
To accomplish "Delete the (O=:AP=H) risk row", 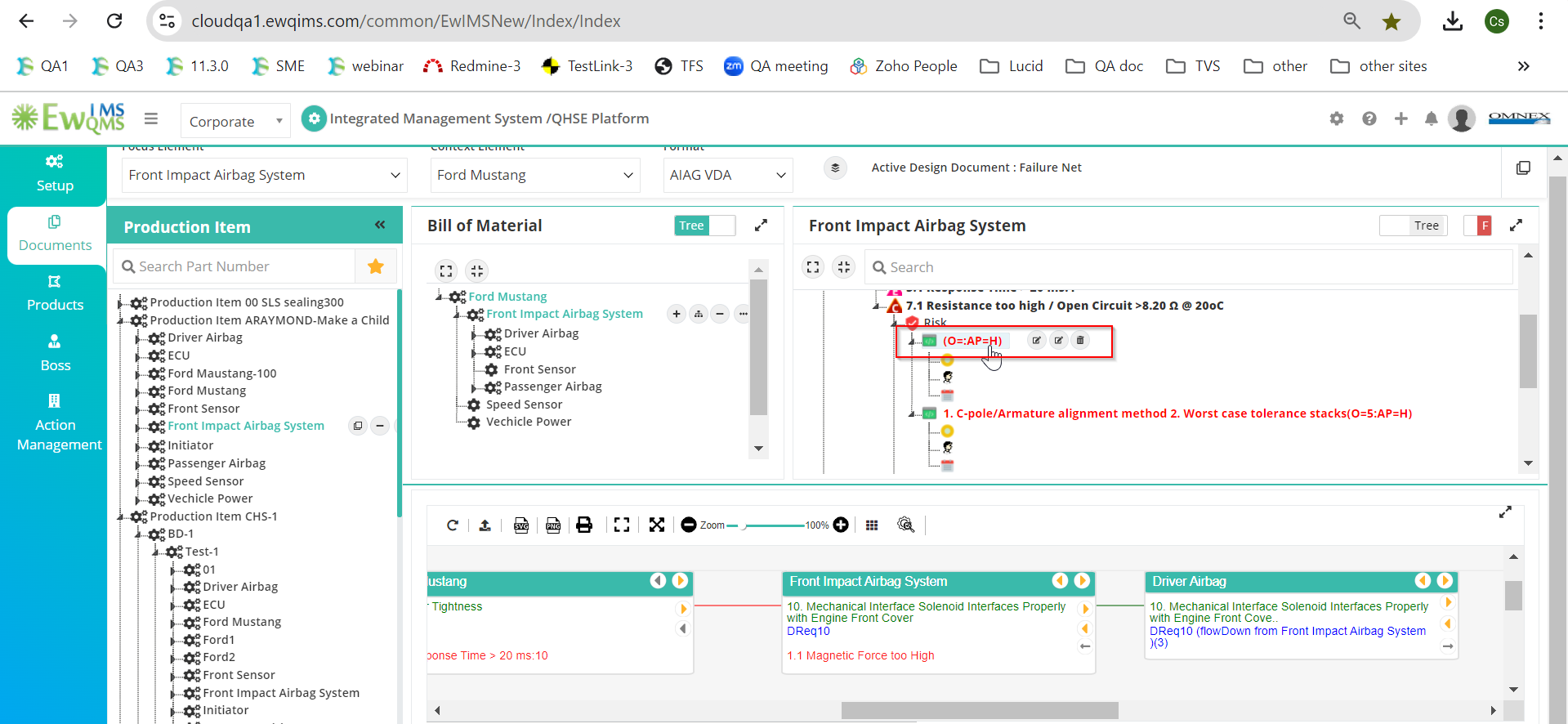I will coord(1080,341).
